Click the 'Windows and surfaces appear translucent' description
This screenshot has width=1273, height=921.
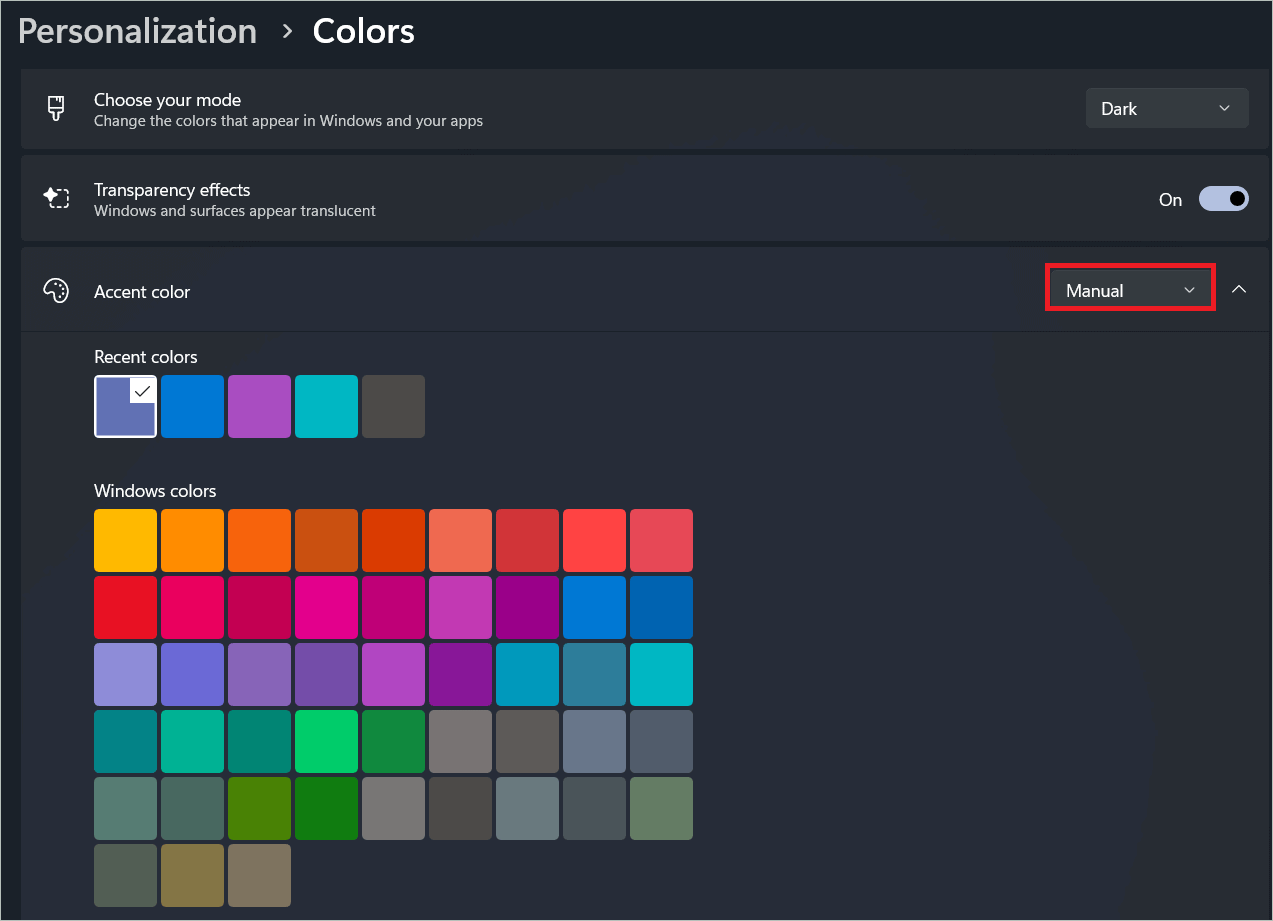[x=235, y=211]
